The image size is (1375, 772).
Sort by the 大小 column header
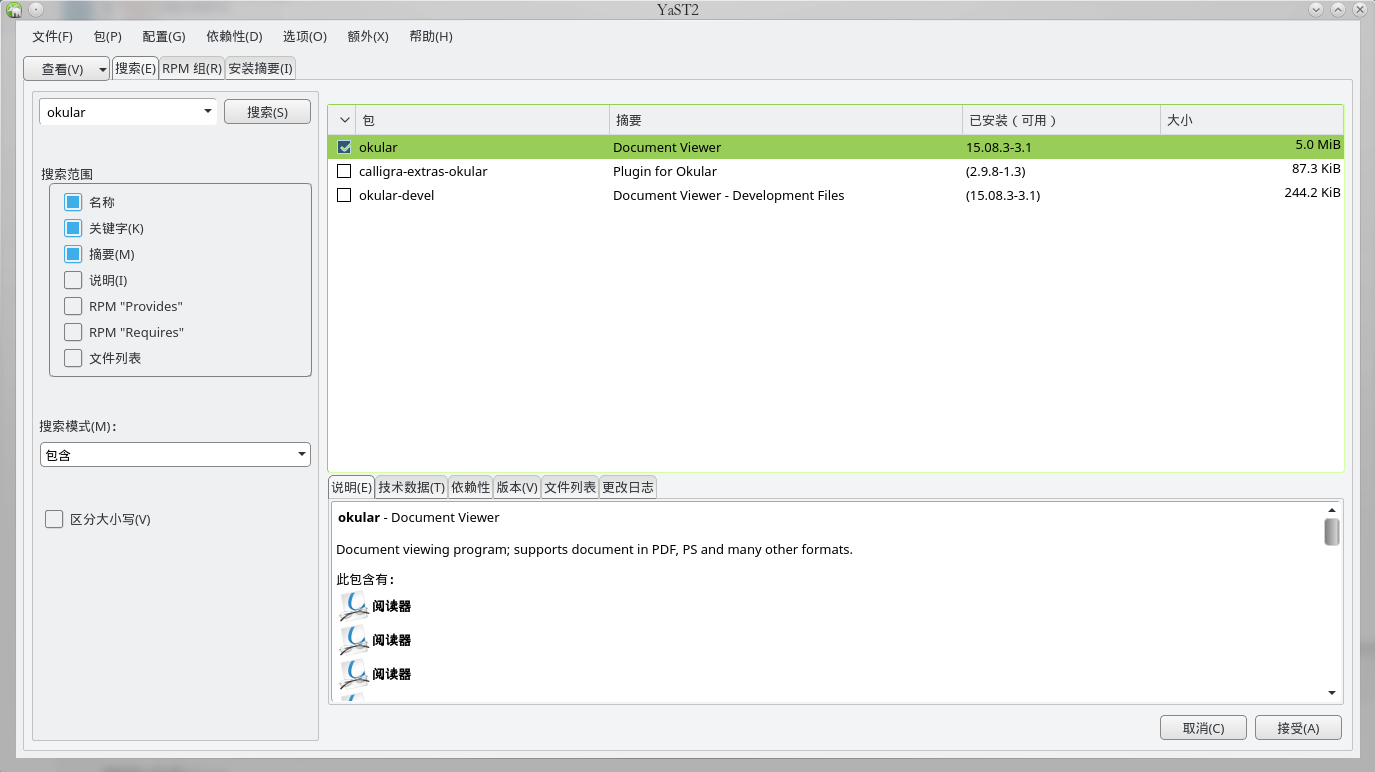tap(1252, 120)
